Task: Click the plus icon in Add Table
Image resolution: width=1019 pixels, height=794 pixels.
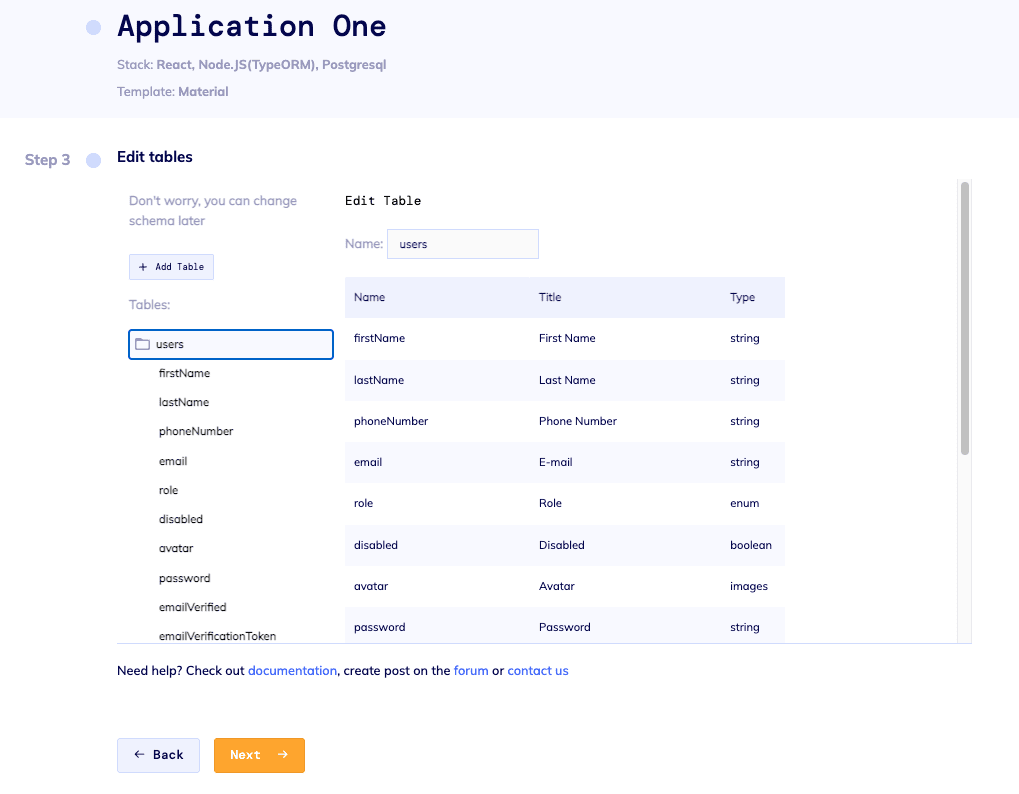Action: click(143, 267)
